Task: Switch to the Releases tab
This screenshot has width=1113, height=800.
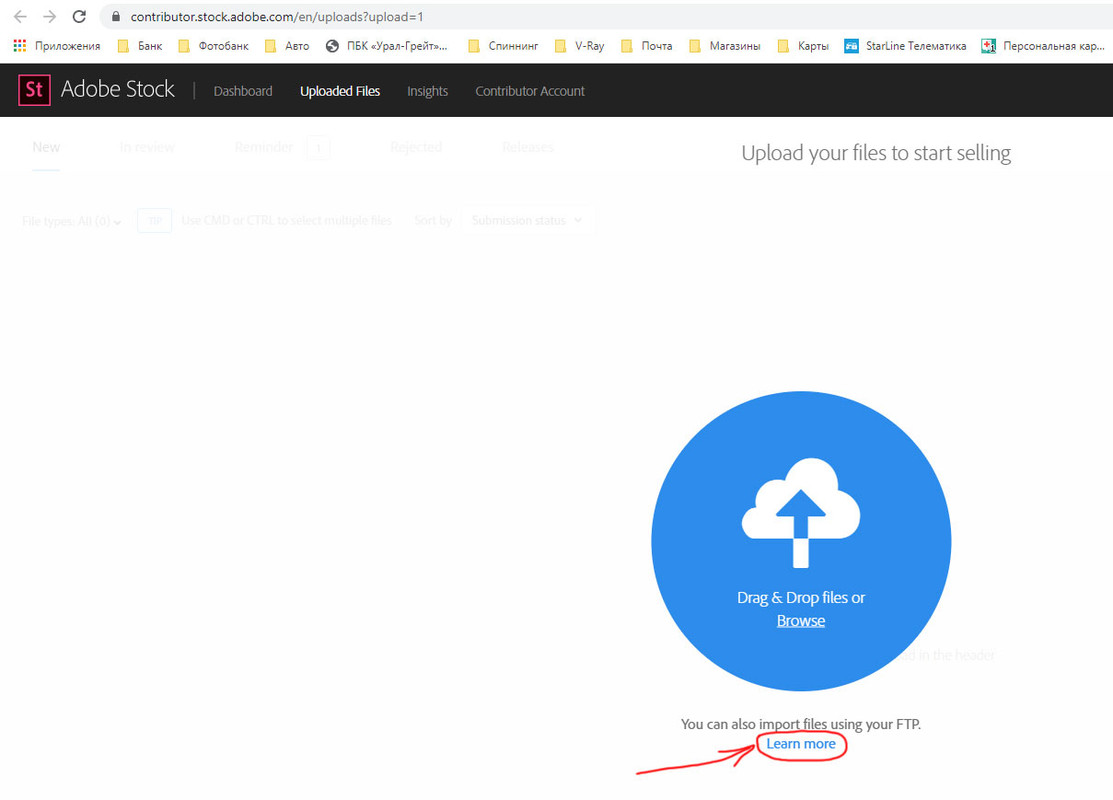Action: (527, 147)
